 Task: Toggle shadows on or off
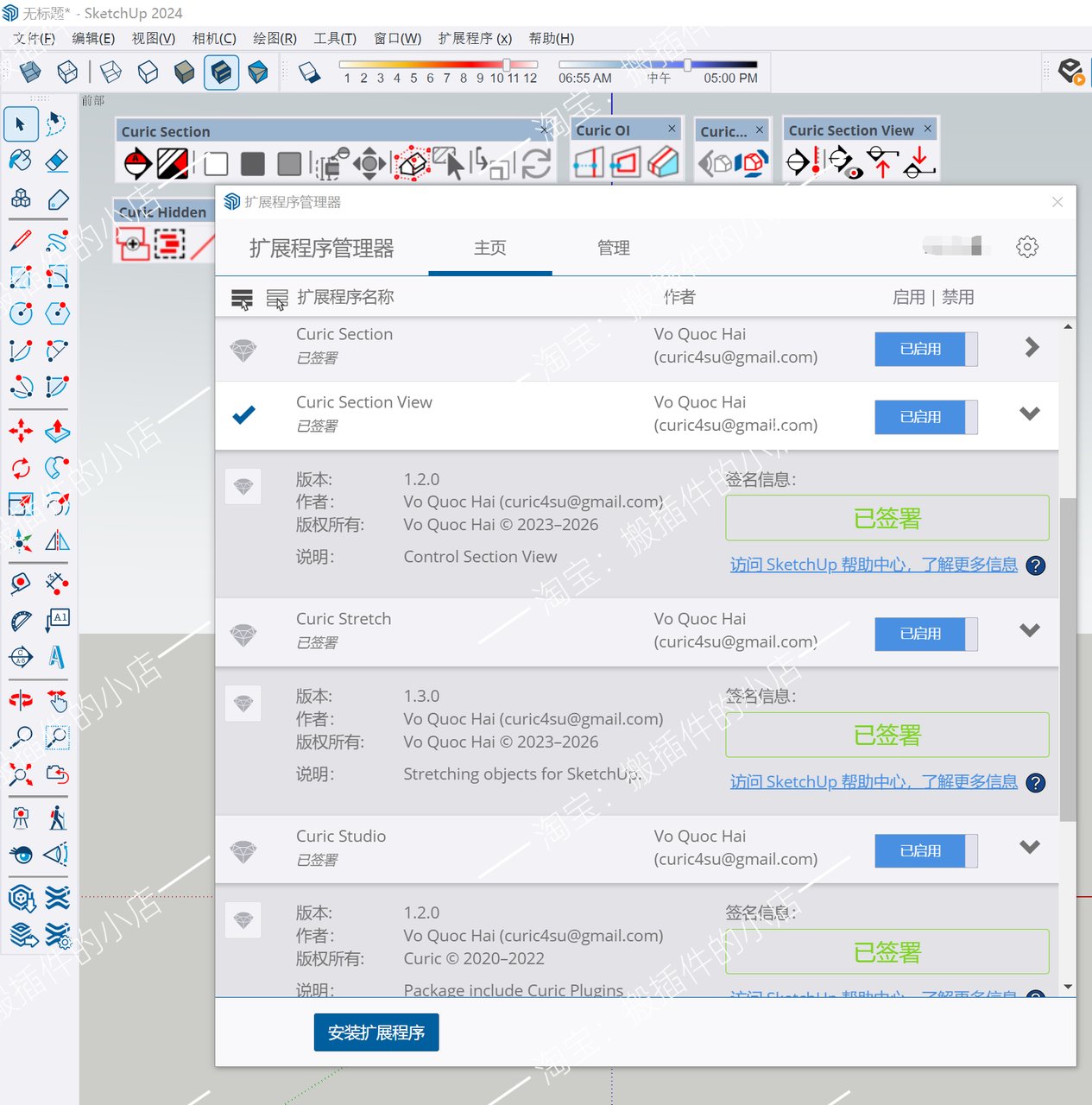[309, 72]
